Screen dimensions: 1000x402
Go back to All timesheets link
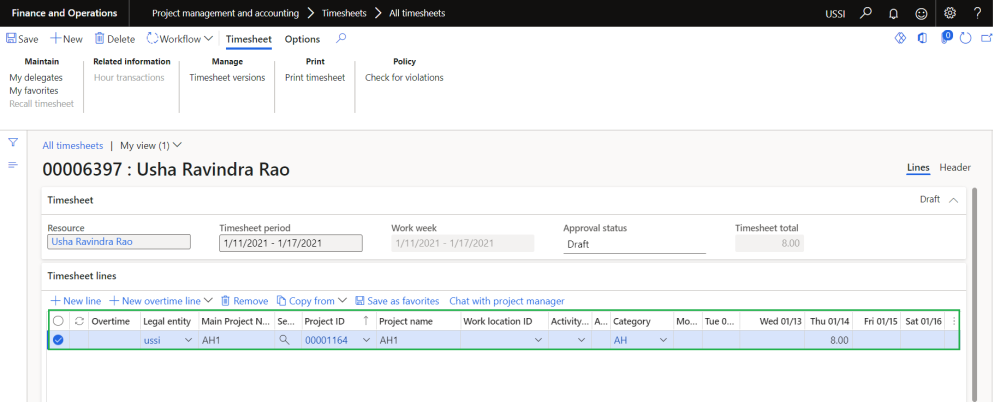tap(73, 145)
